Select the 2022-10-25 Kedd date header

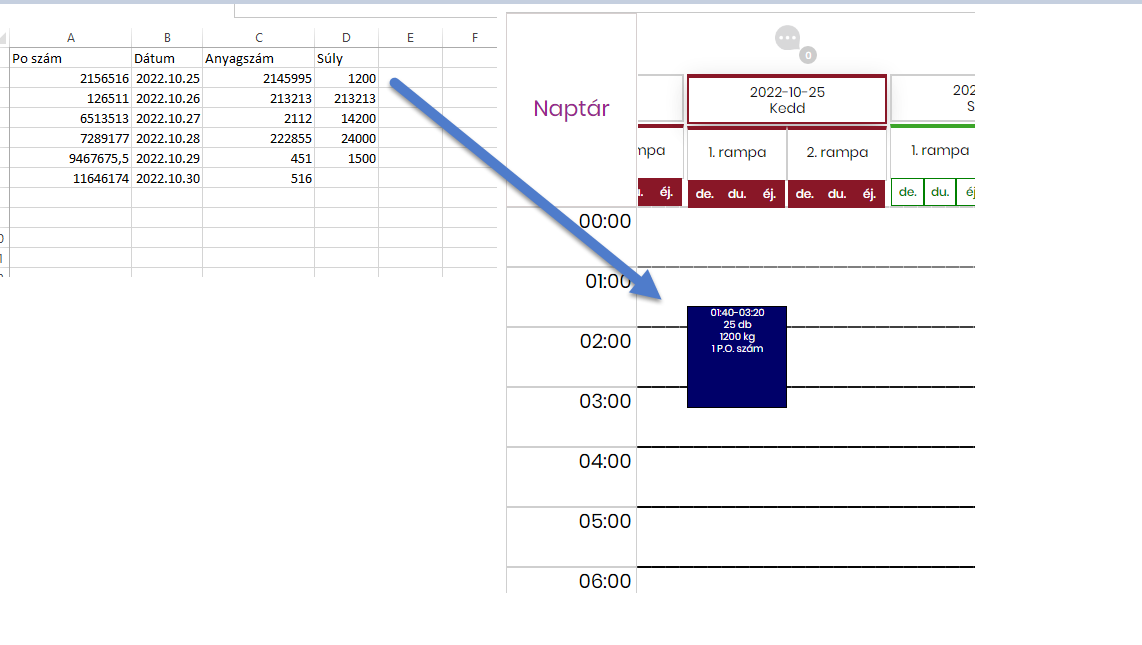(787, 99)
